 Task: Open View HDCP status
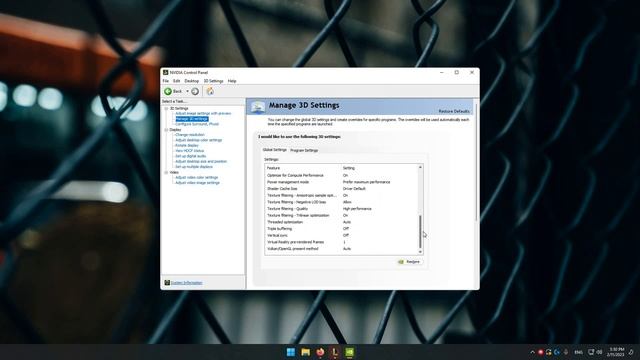point(189,151)
